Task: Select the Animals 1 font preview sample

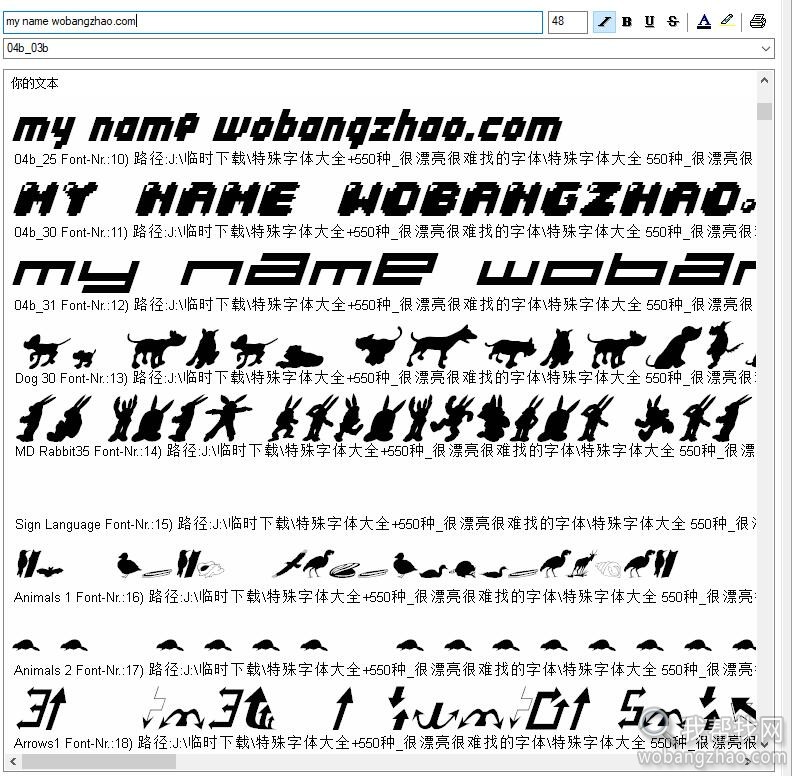Action: tap(346, 564)
